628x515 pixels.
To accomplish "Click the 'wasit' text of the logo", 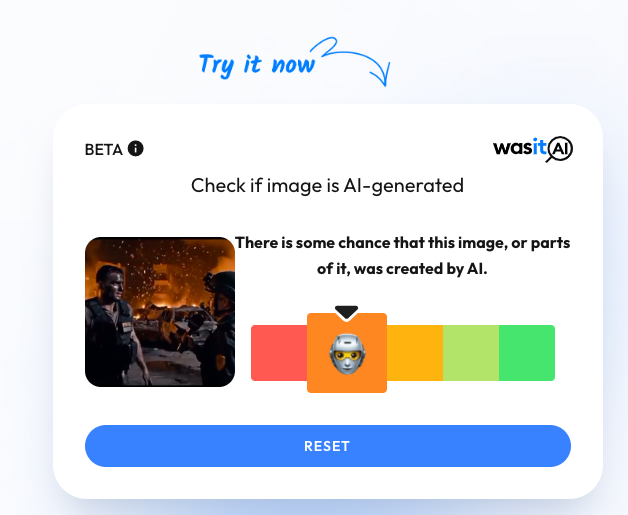I will (519, 148).
